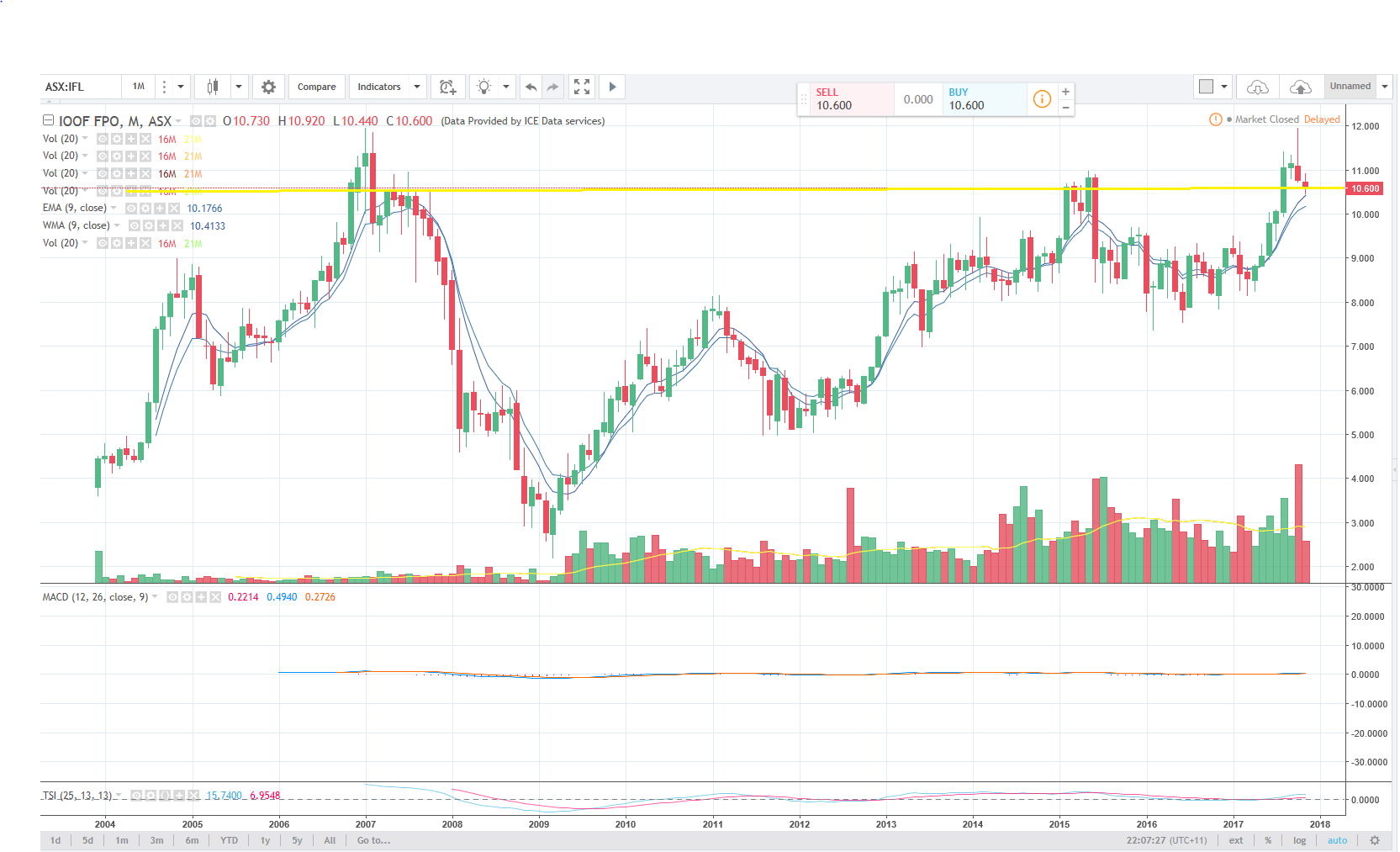The image size is (1400, 852).
Task: Remove the EMA (9, close) indicator
Action: 174,209
